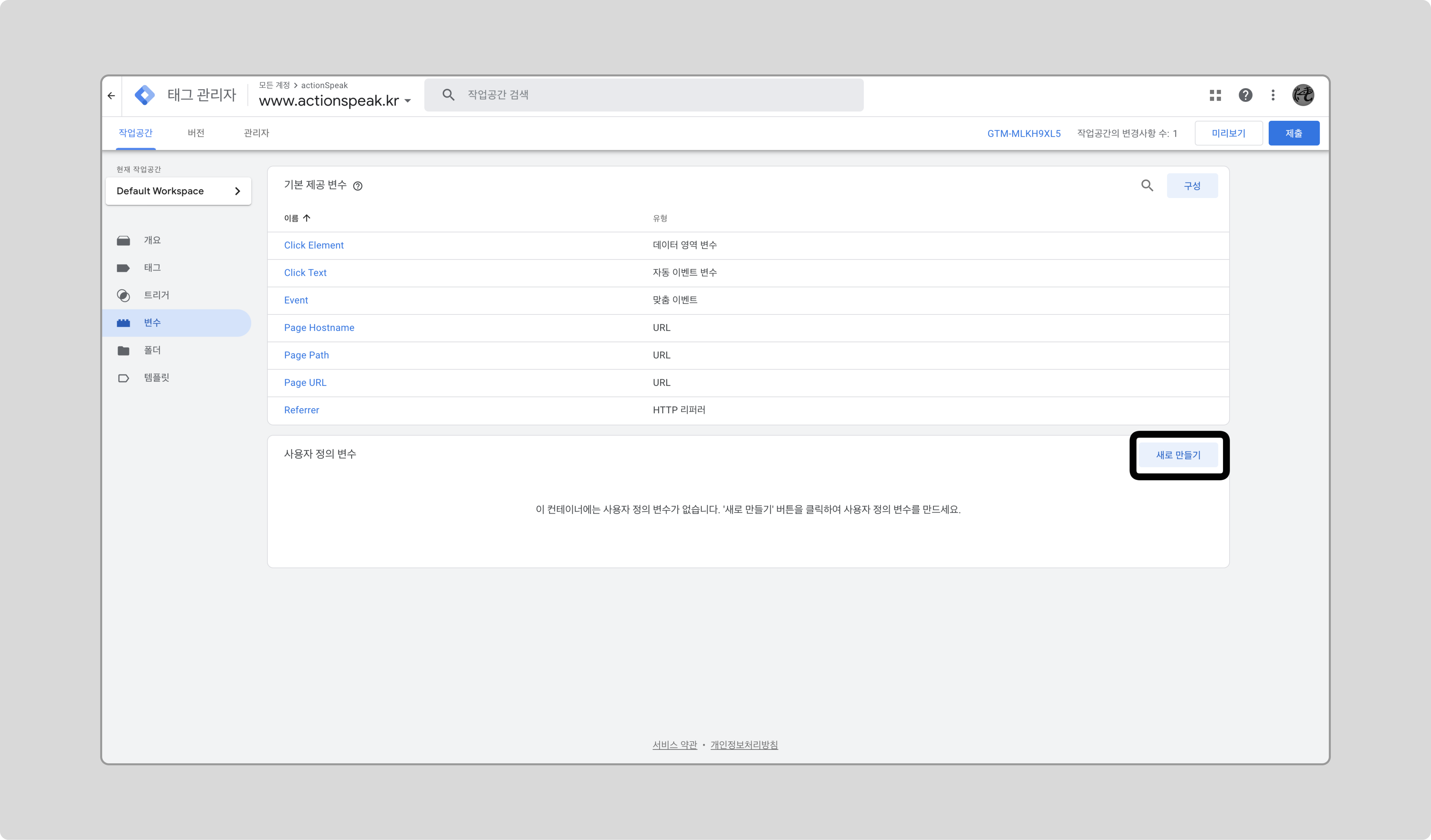Open the 서비스 약관 footer link

coord(675,745)
